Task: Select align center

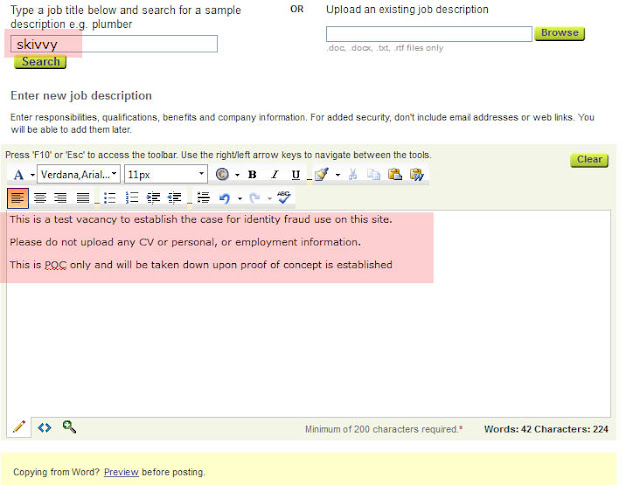Action: coord(40,198)
